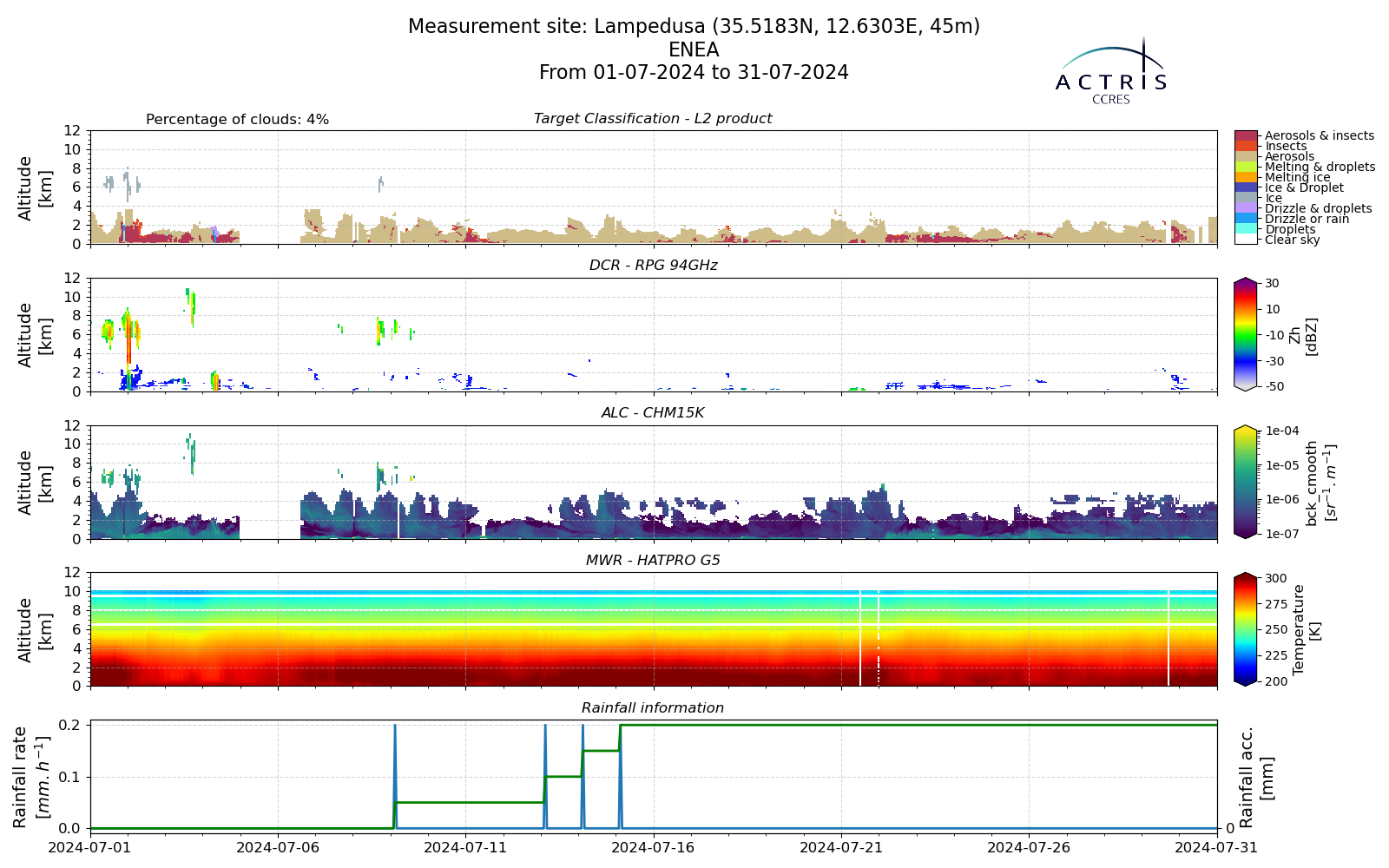This screenshot has height=868, width=1389.
Task: Click the 'Rainfall information' panel title
Action: tap(653, 708)
